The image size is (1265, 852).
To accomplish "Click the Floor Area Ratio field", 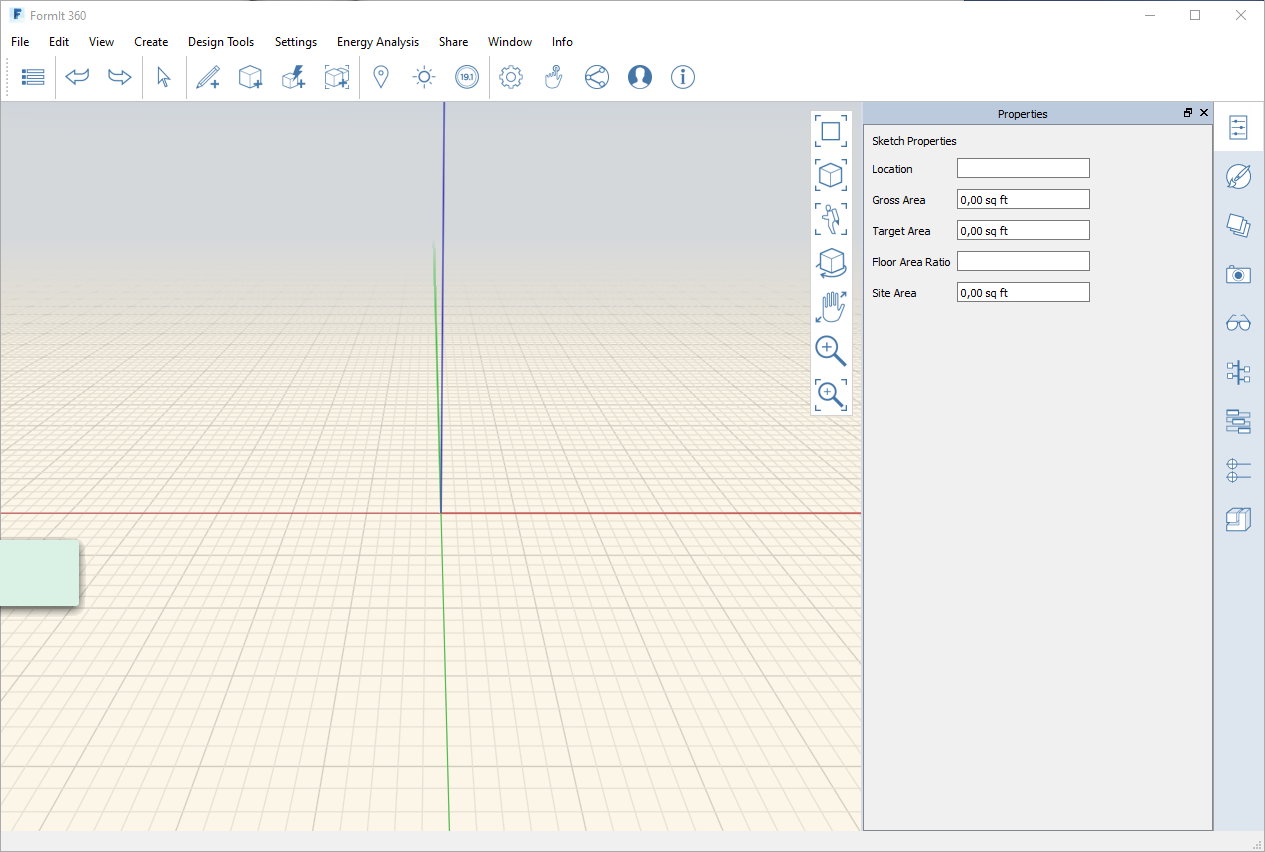I will [x=1023, y=262].
